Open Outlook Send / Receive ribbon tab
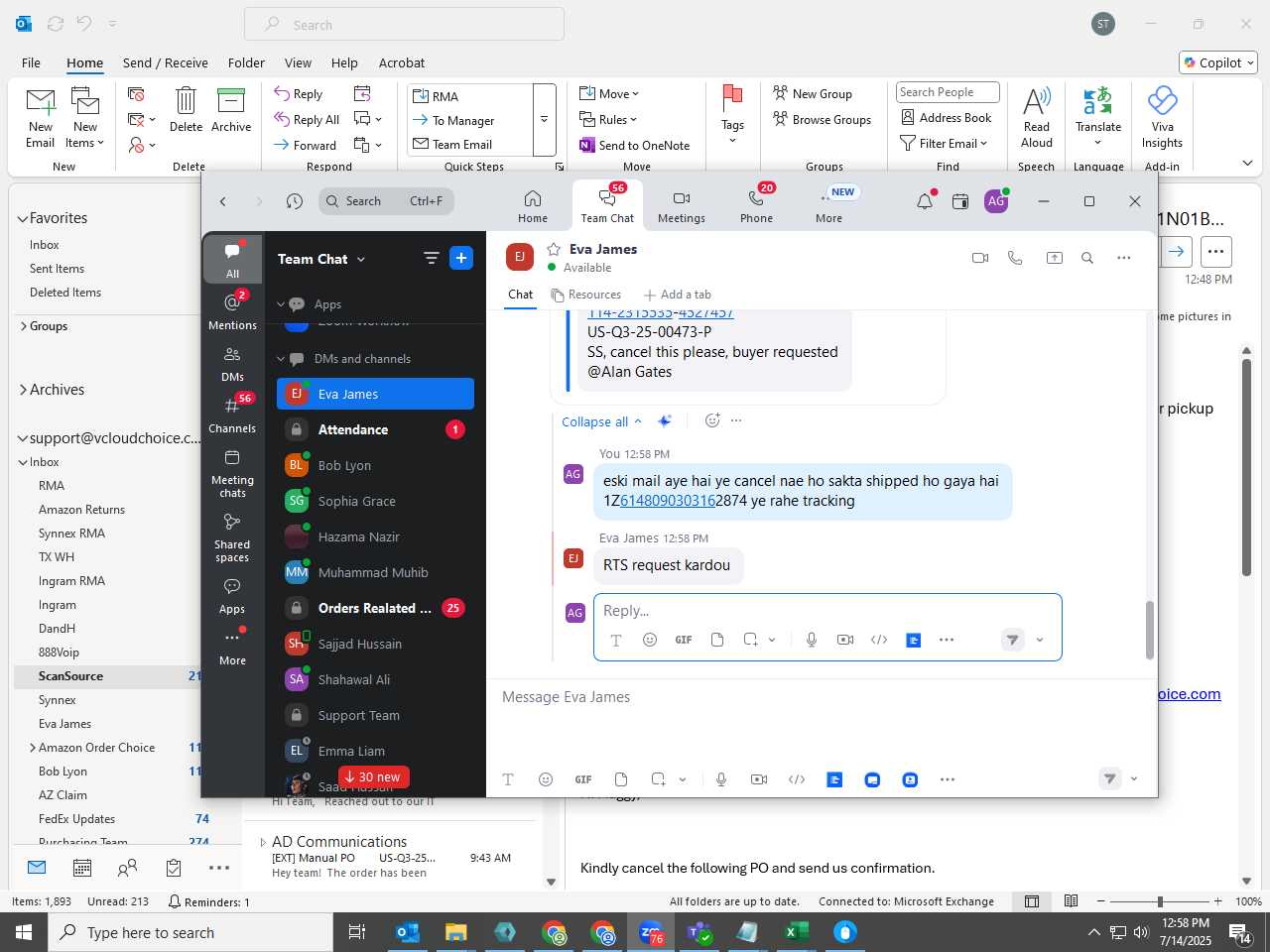1270x952 pixels. (x=166, y=62)
